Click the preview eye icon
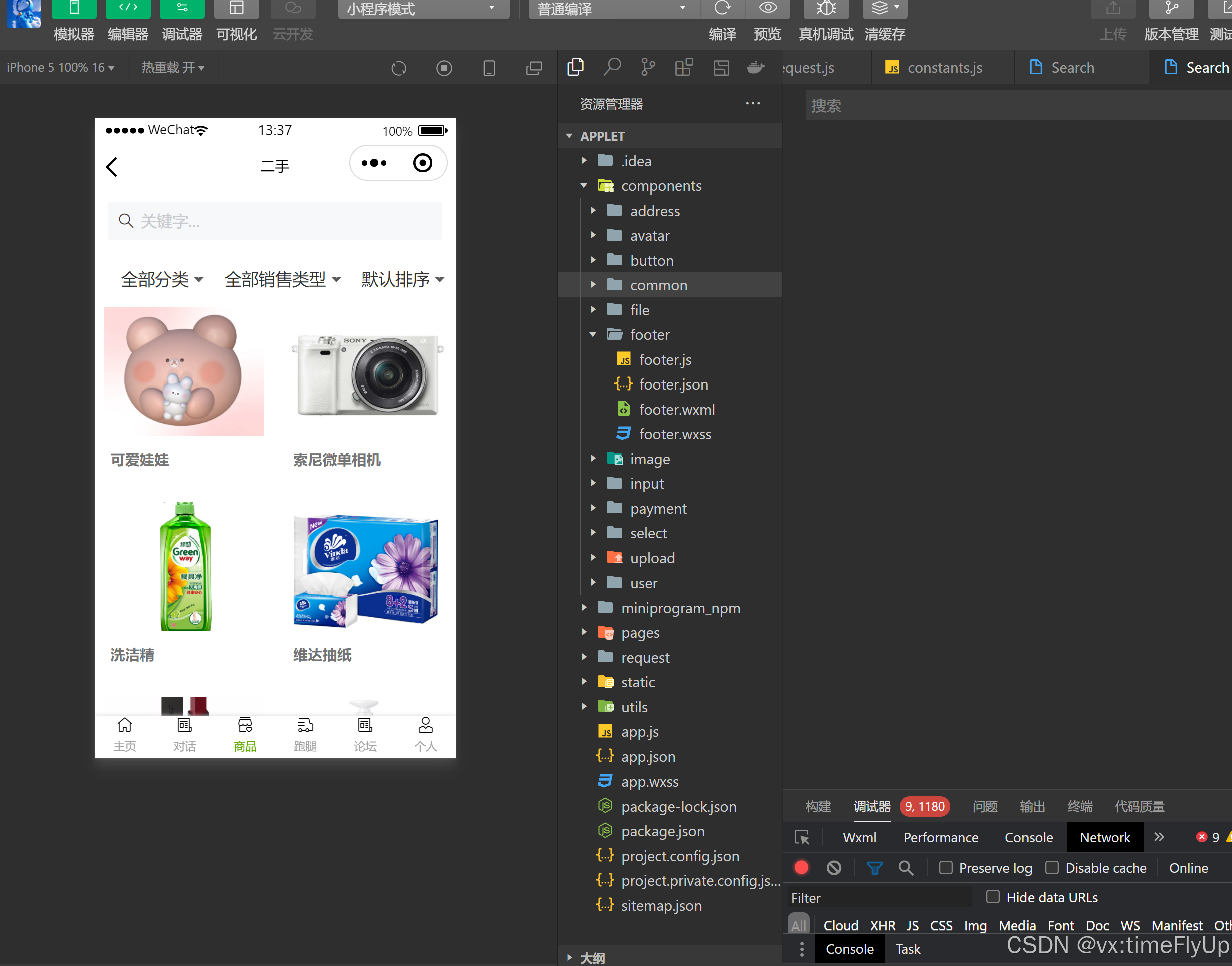 click(x=767, y=9)
